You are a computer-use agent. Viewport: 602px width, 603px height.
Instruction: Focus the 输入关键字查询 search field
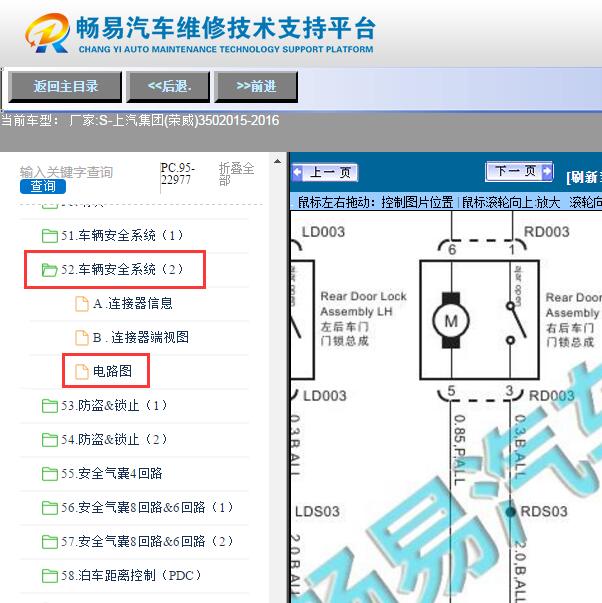coord(66,172)
